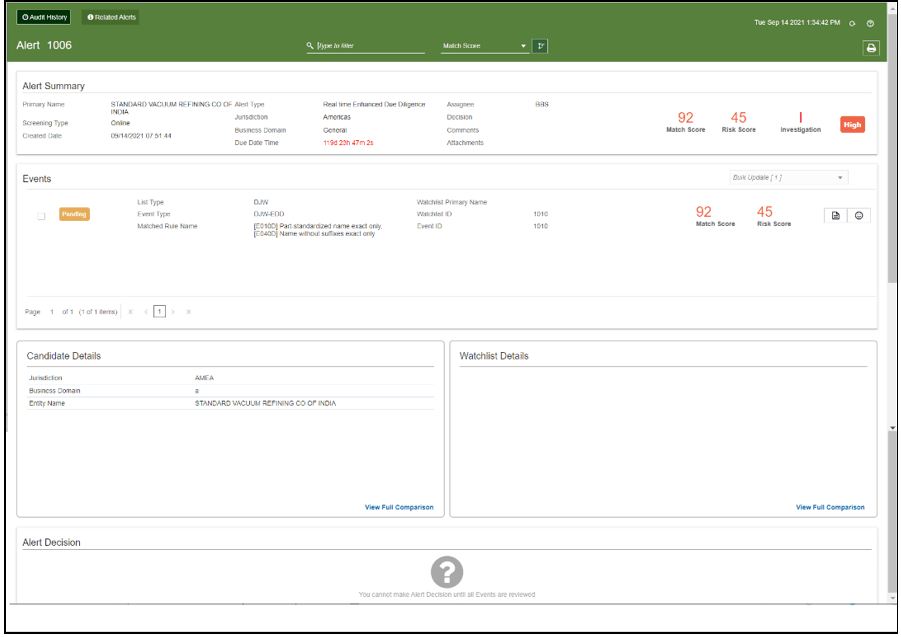Click the question mark icon in Alert Decision

click(446, 572)
